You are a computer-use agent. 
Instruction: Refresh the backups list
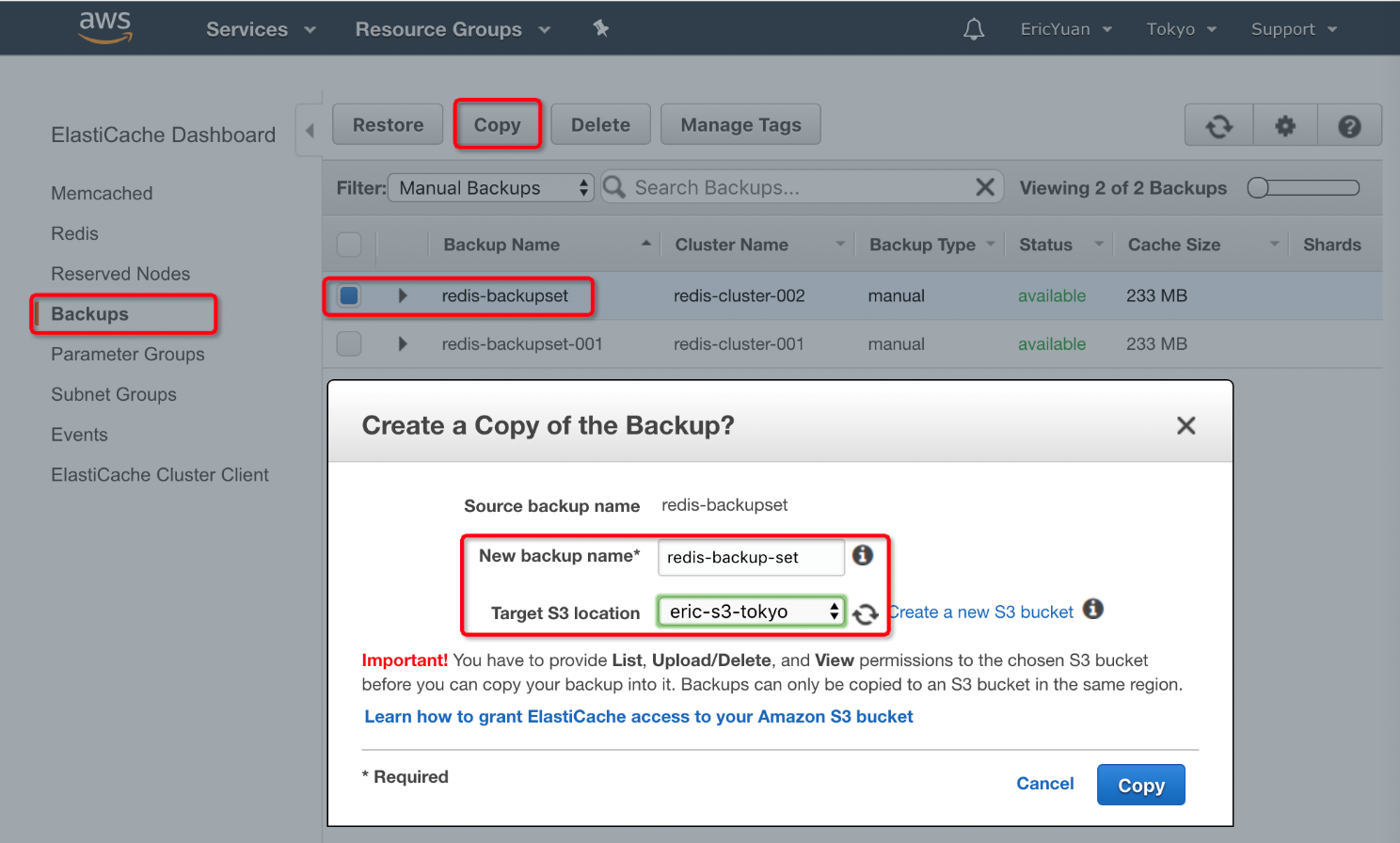(1218, 125)
